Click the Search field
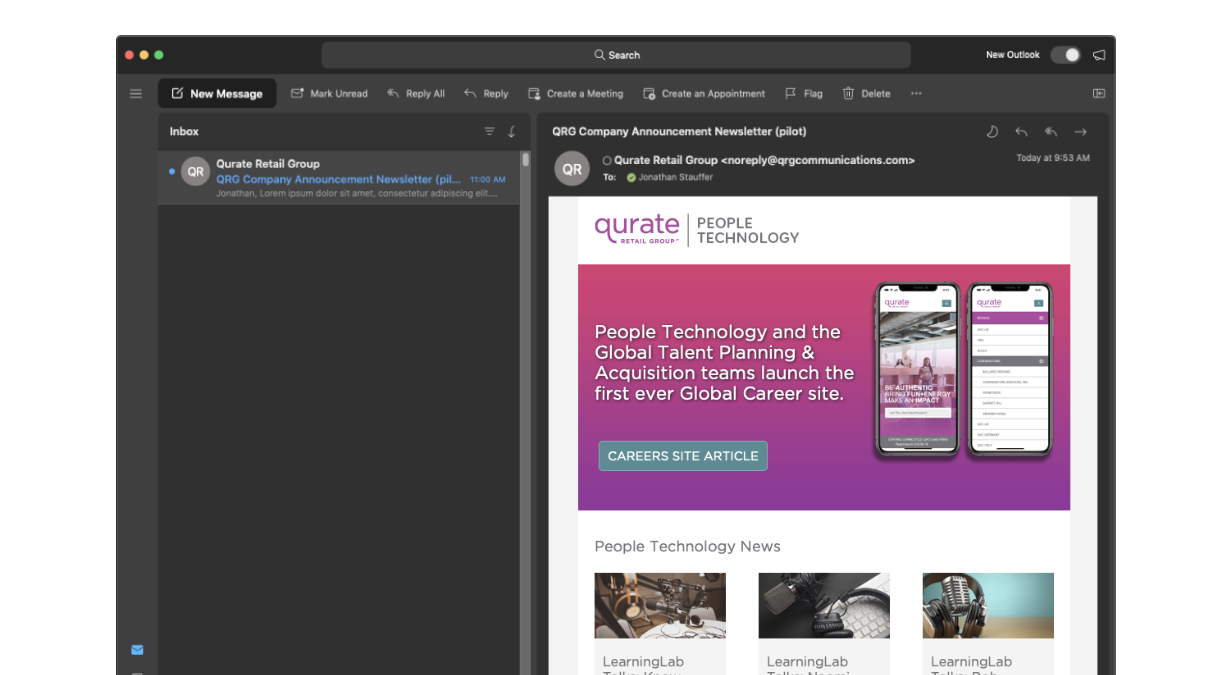The image size is (1232, 675). pos(616,55)
